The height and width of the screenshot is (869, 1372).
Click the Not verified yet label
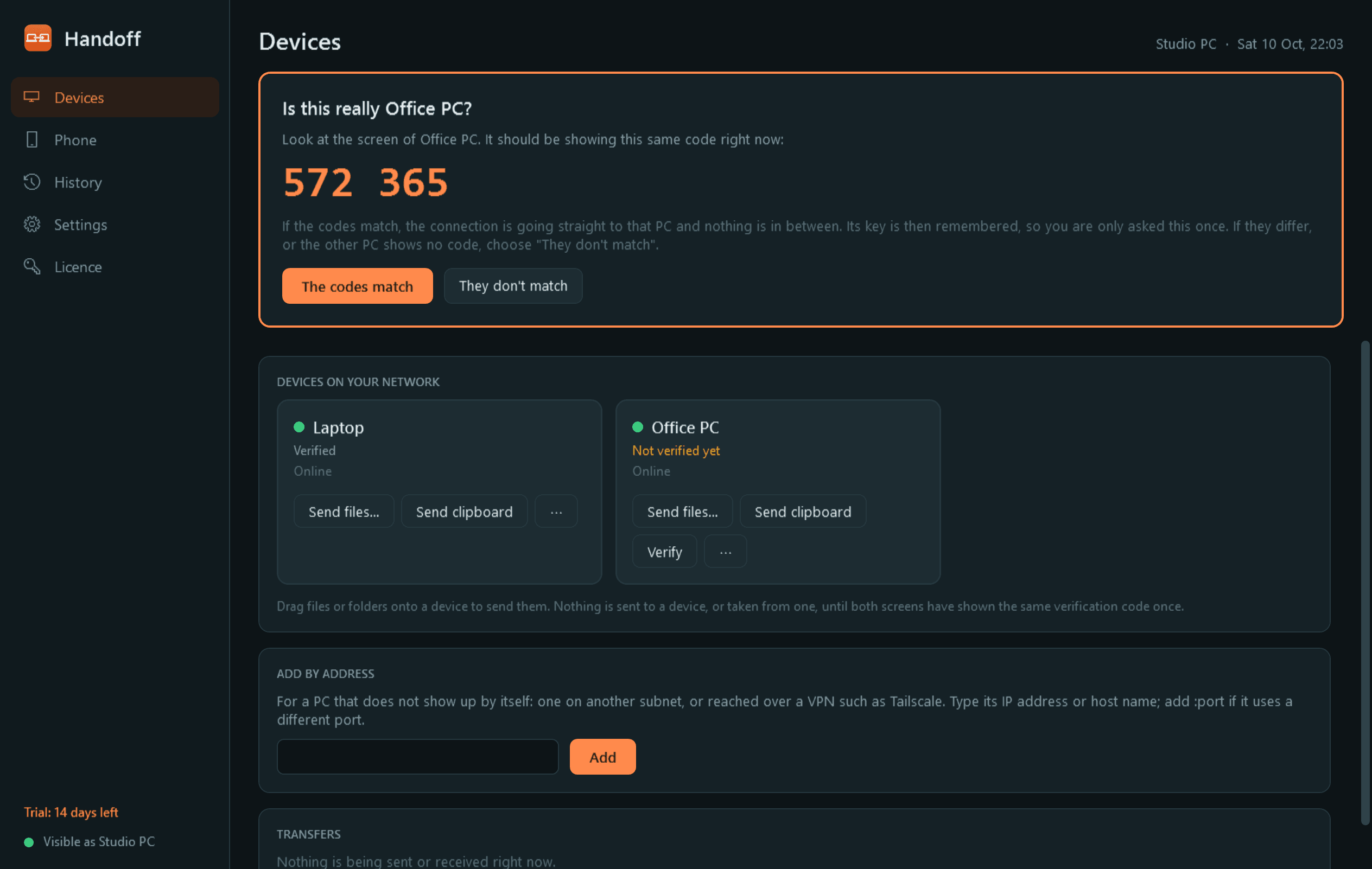tap(676, 450)
